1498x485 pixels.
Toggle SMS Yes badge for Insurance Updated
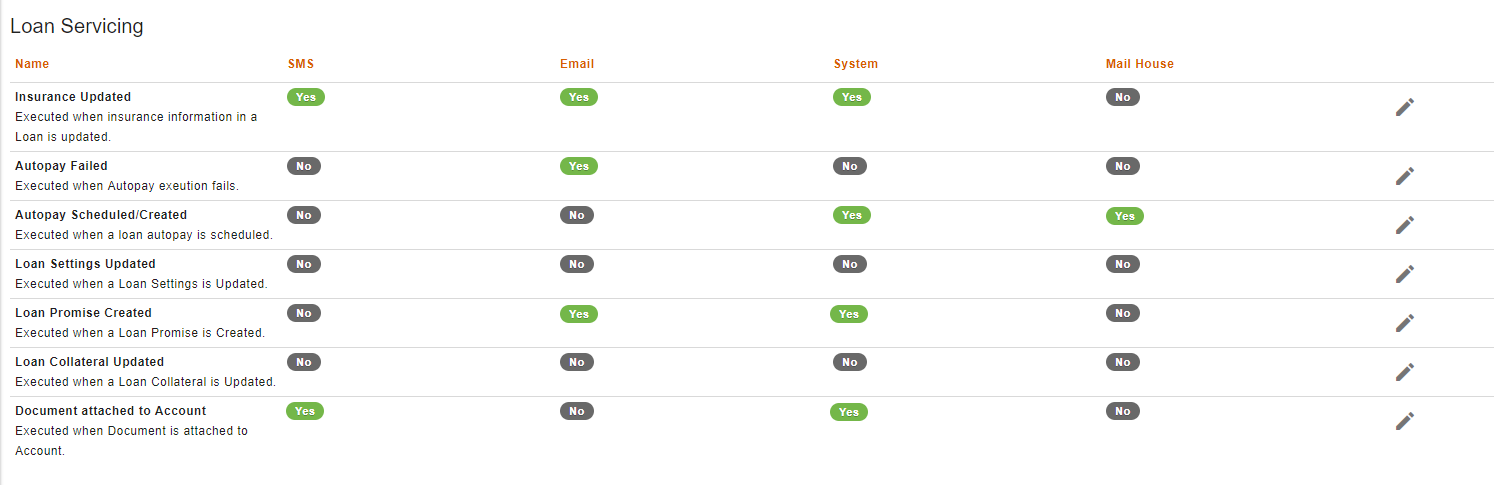(306, 97)
